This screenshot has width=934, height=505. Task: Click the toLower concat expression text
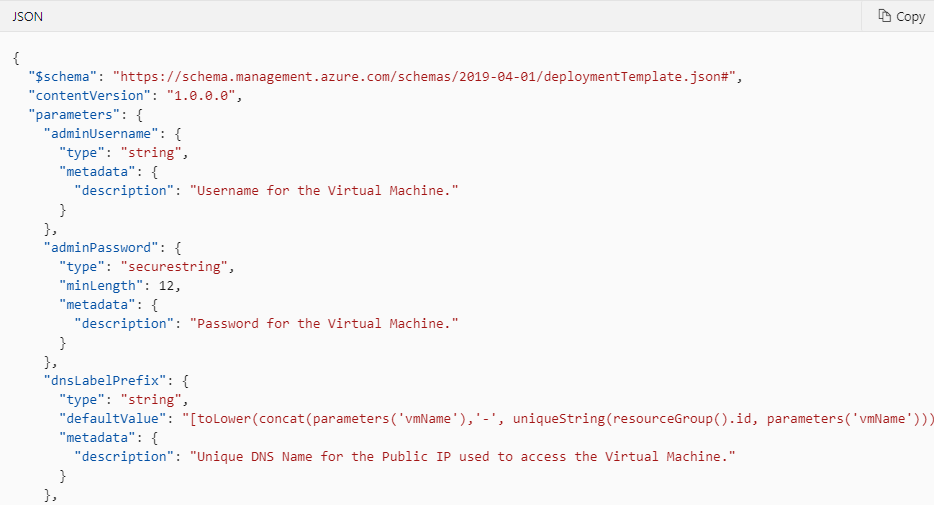pos(558,419)
